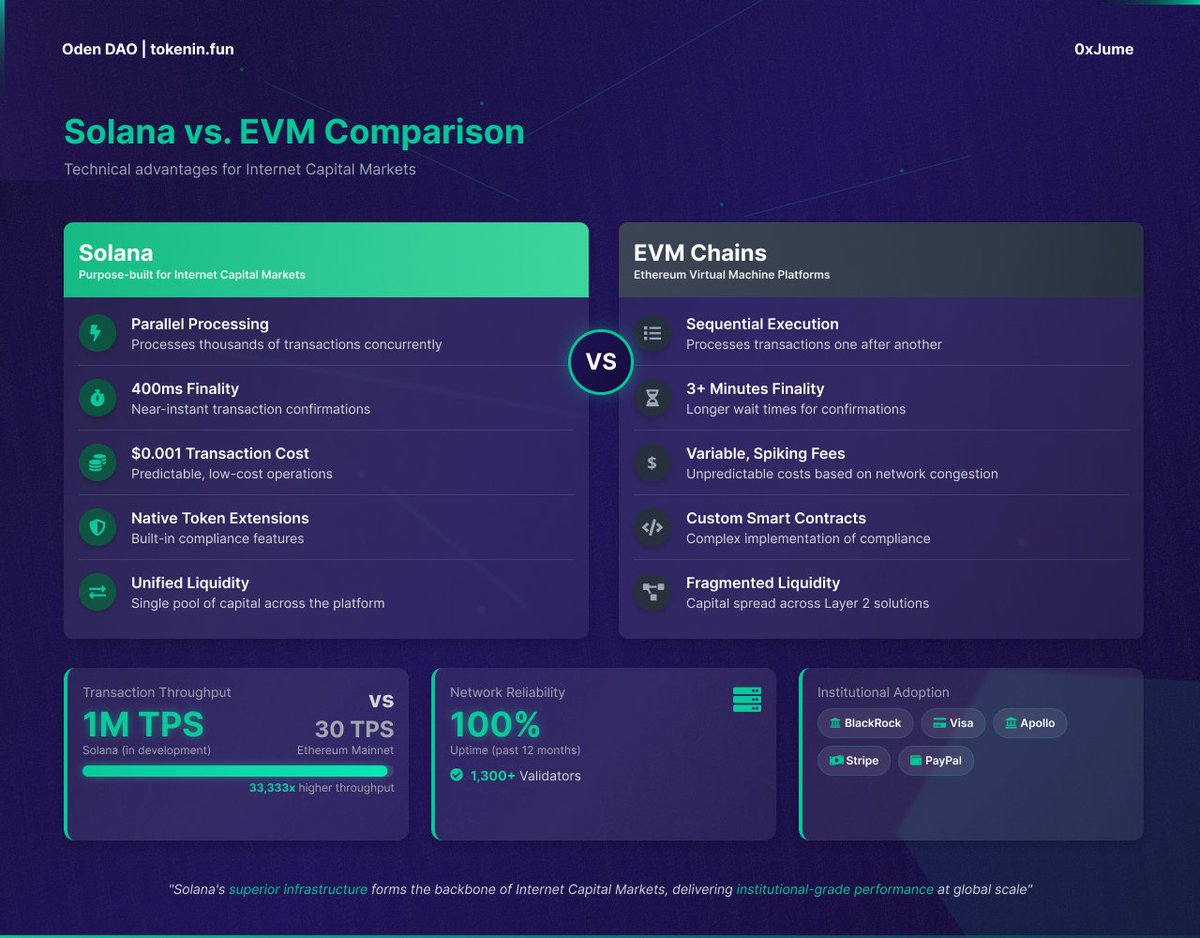1200x938 pixels.
Task: Click 'Technical advantages for Internet Capital Markets' subtitle
Action: [x=240, y=169]
